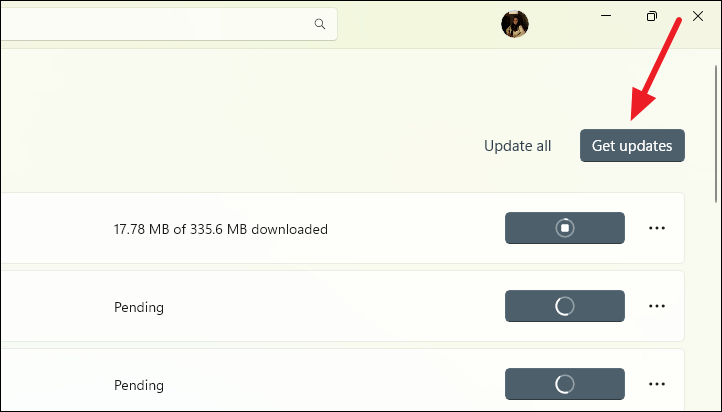Restore down the Store window
The height and width of the screenshot is (412, 722).
click(652, 17)
